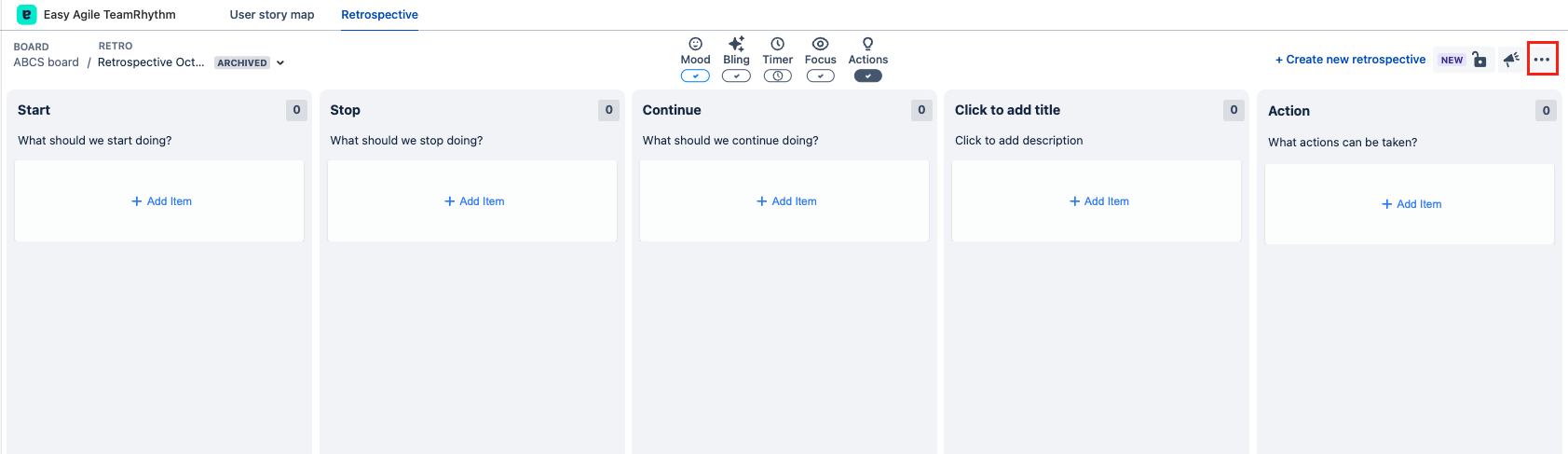Open the three-dots more options menu
1568x454 pixels.
(1542, 60)
